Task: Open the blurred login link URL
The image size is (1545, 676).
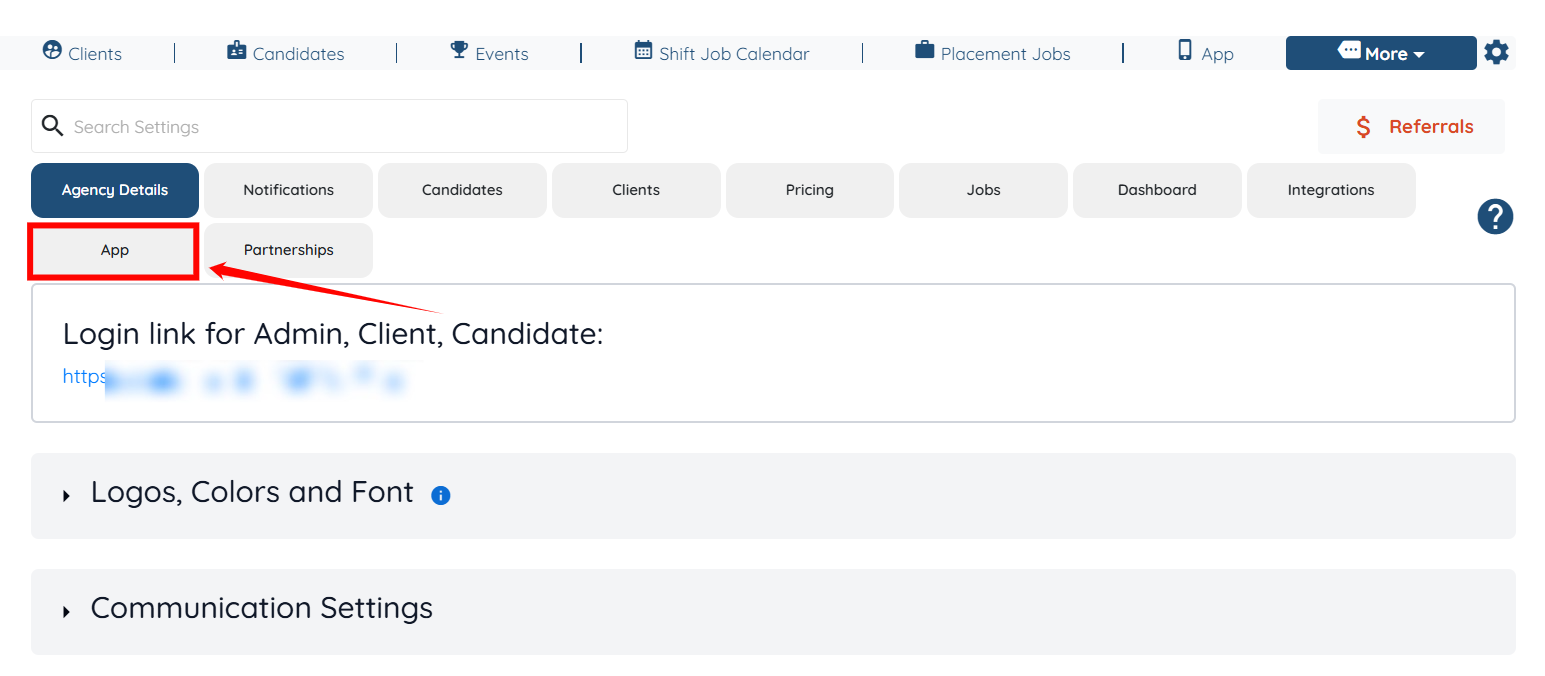Action: [x=233, y=378]
